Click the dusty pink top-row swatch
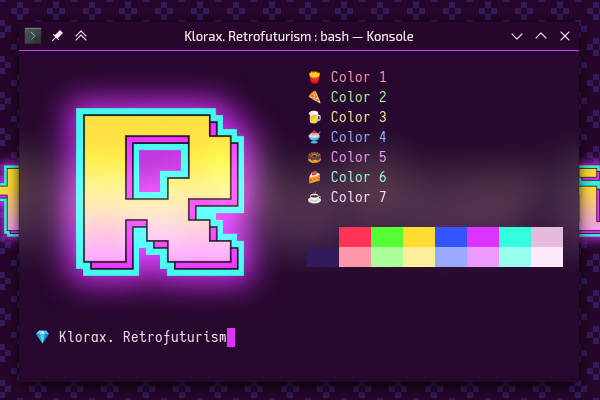Image resolution: width=600 pixels, height=400 pixels. pyautogui.click(x=547, y=237)
